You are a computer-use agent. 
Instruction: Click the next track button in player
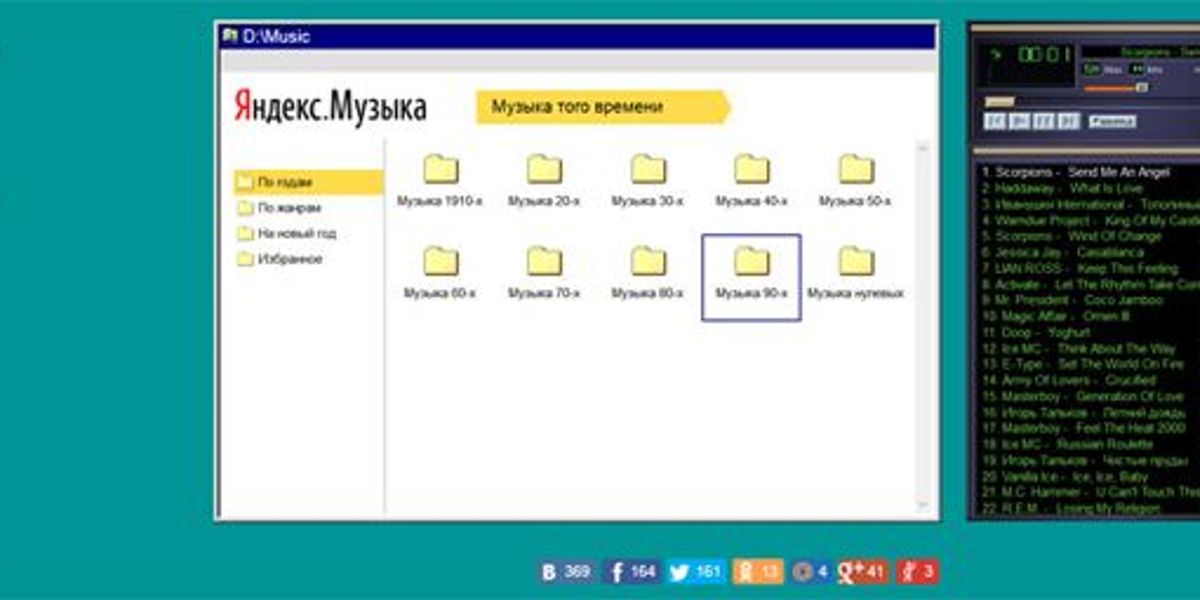1069,121
